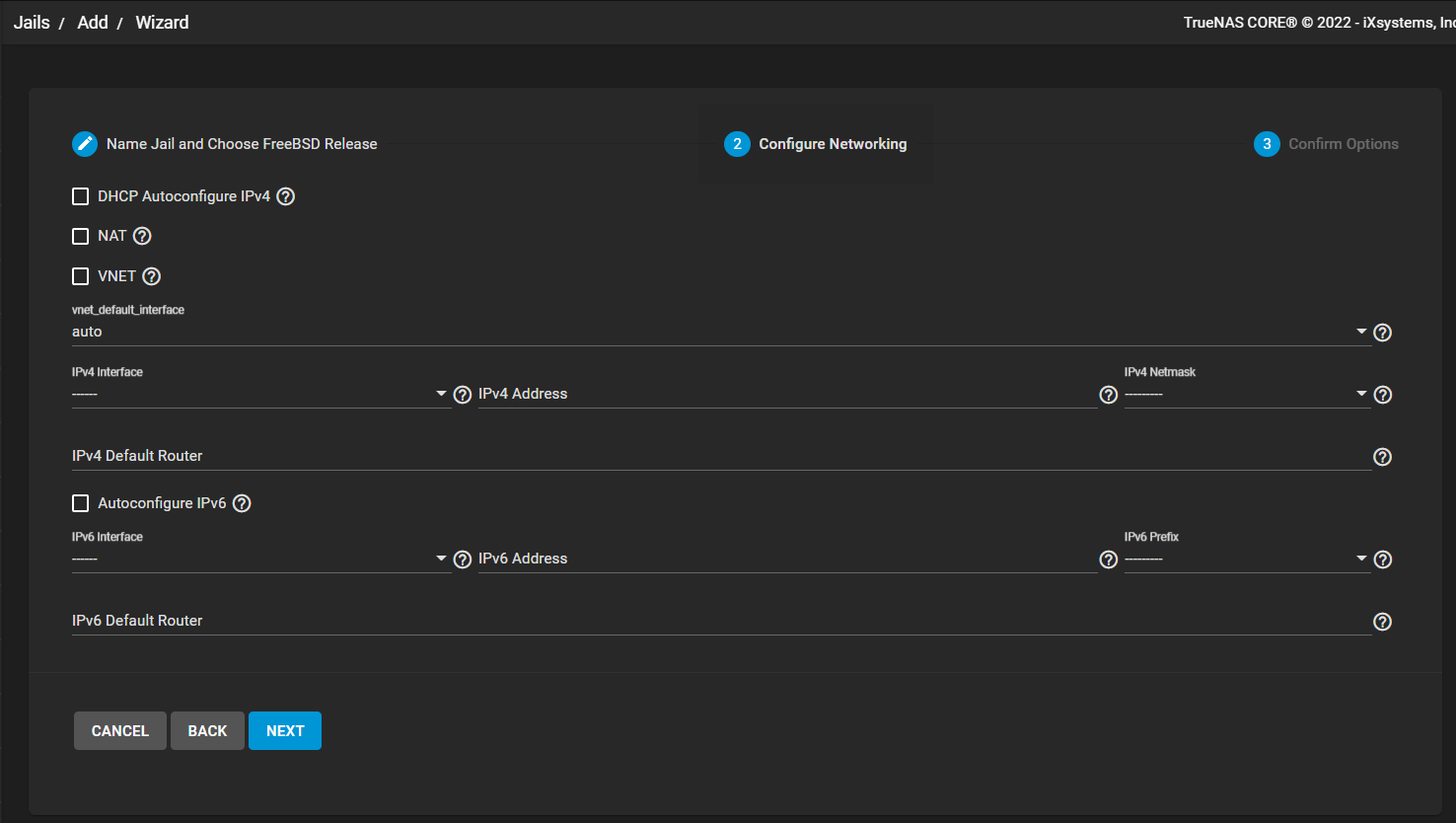Open the IPv4 Interface dropdown
This screenshot has width=1456, height=823.
[260, 394]
